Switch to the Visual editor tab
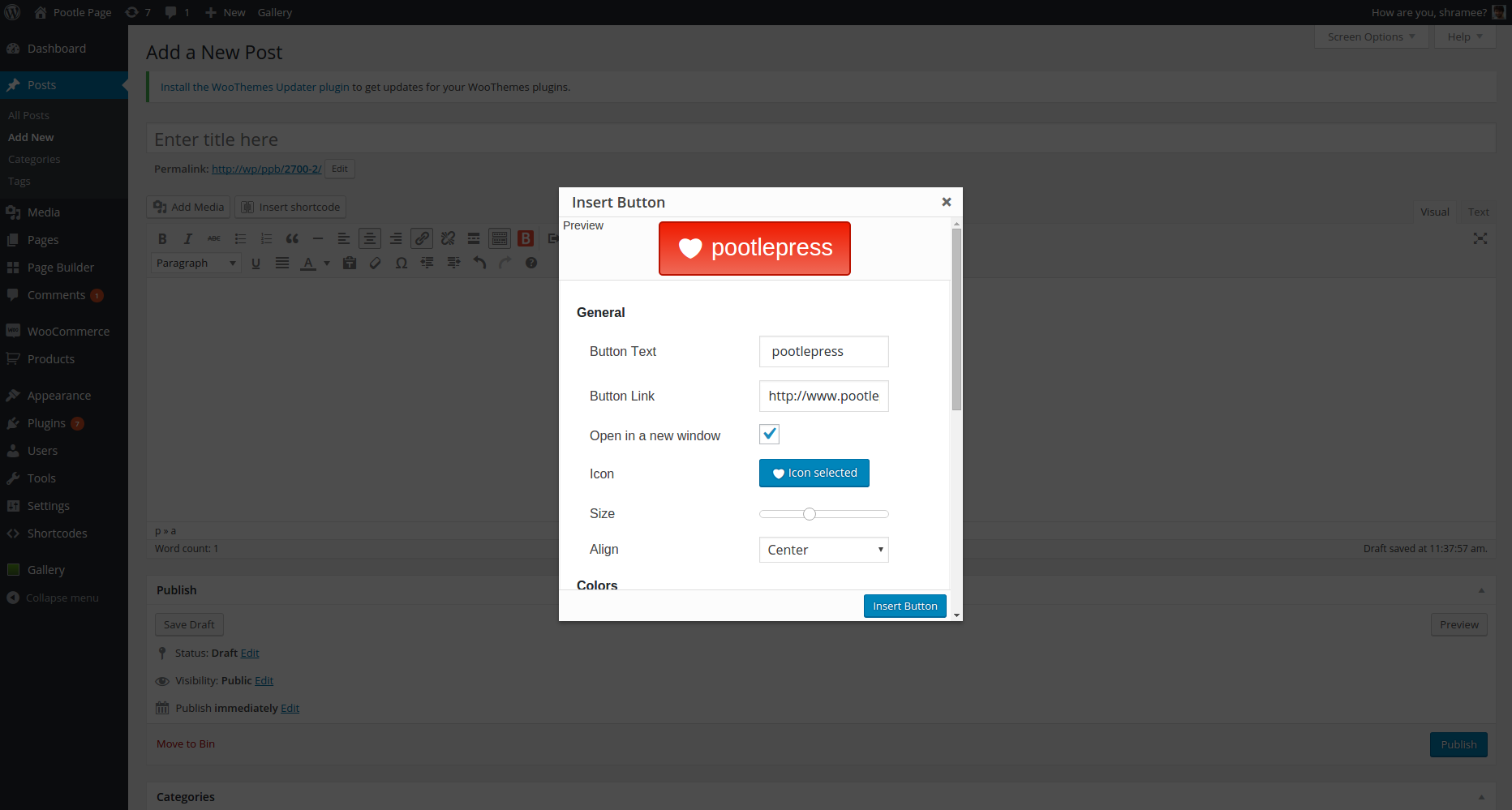Viewport: 1512px width, 810px height. [x=1434, y=212]
